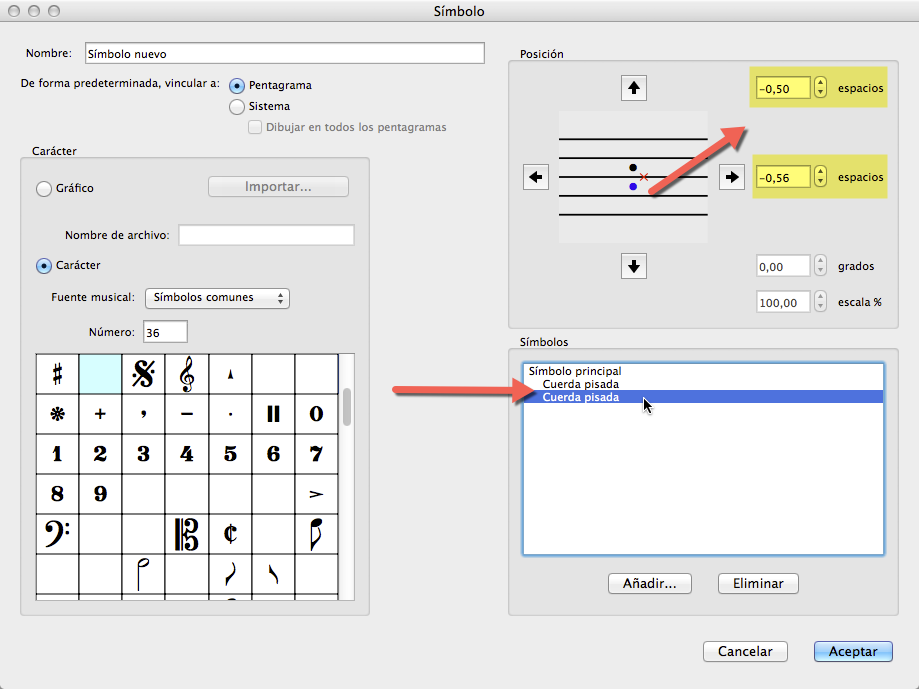Adjust the escala % stepper

[821, 302]
